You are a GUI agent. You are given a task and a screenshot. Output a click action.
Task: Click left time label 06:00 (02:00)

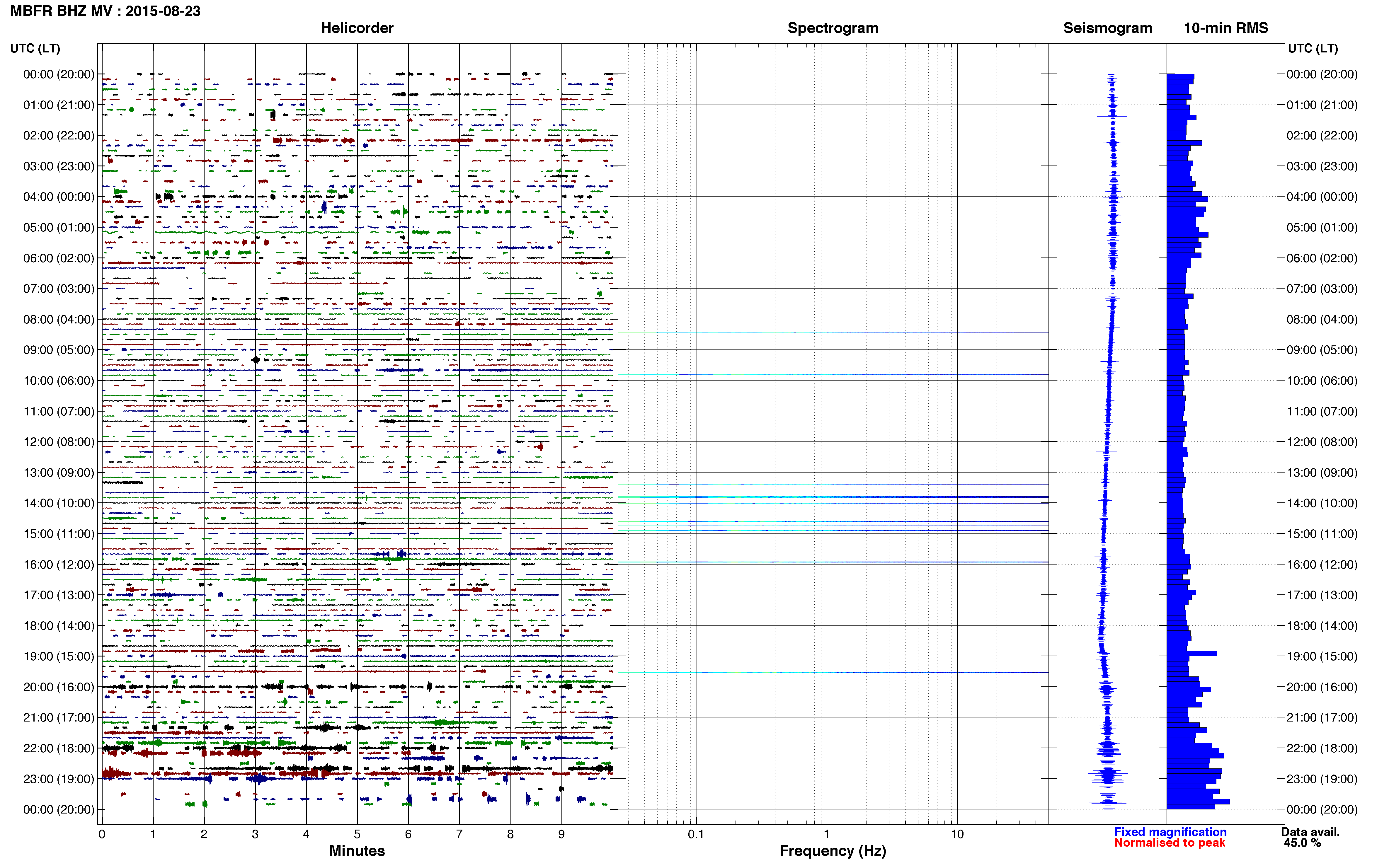click(59, 258)
